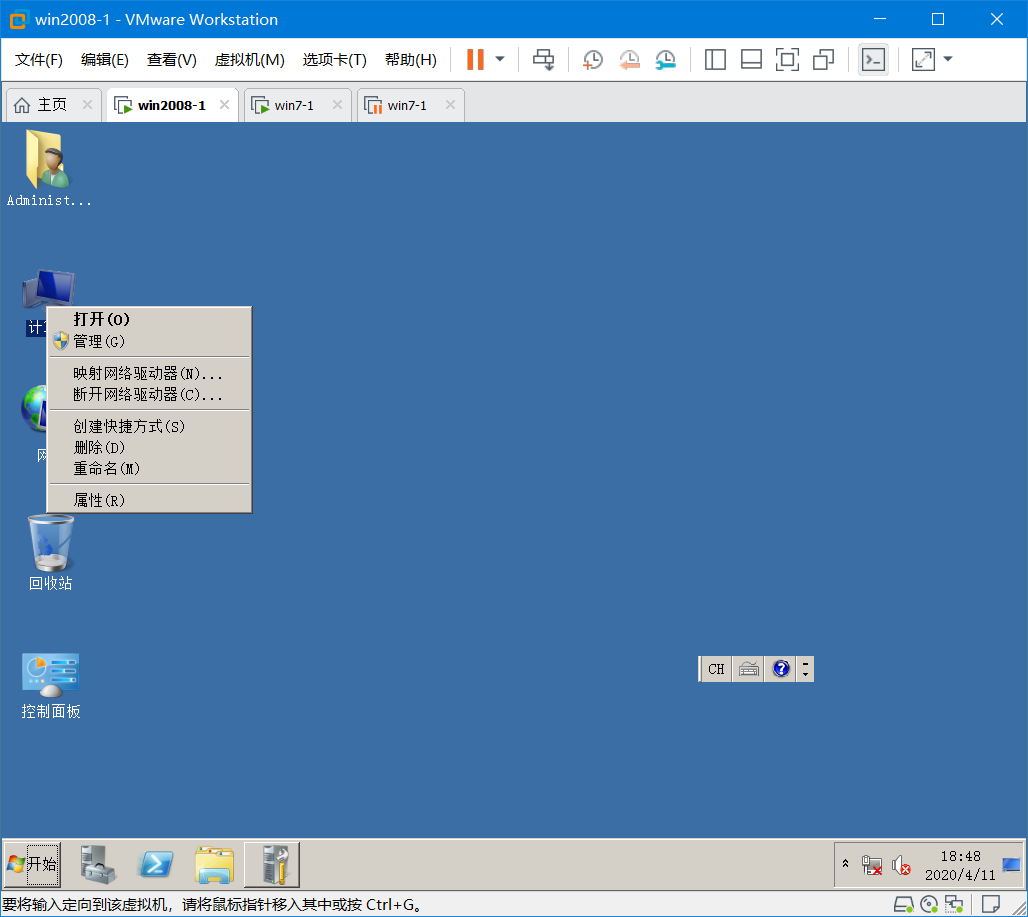Open 属性(R) from the context menu

[x=149, y=501]
